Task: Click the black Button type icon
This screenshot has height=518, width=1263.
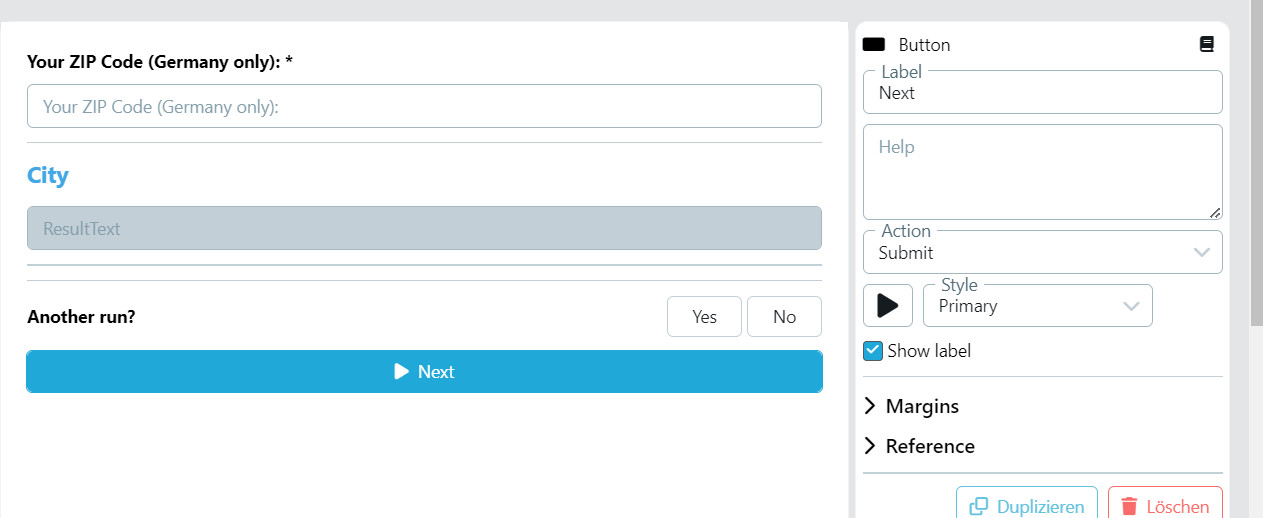Action: click(874, 45)
